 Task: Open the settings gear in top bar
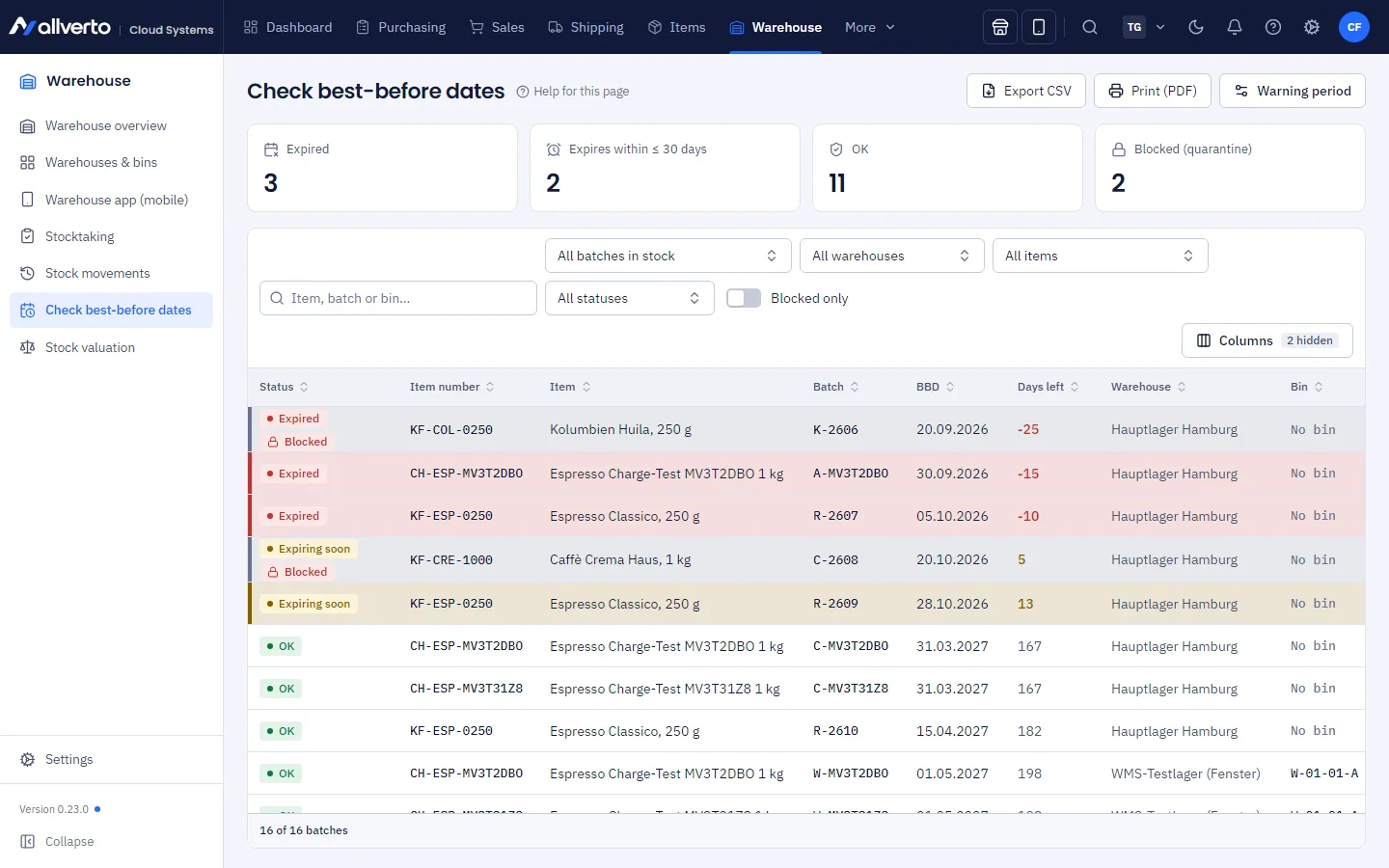1312,27
